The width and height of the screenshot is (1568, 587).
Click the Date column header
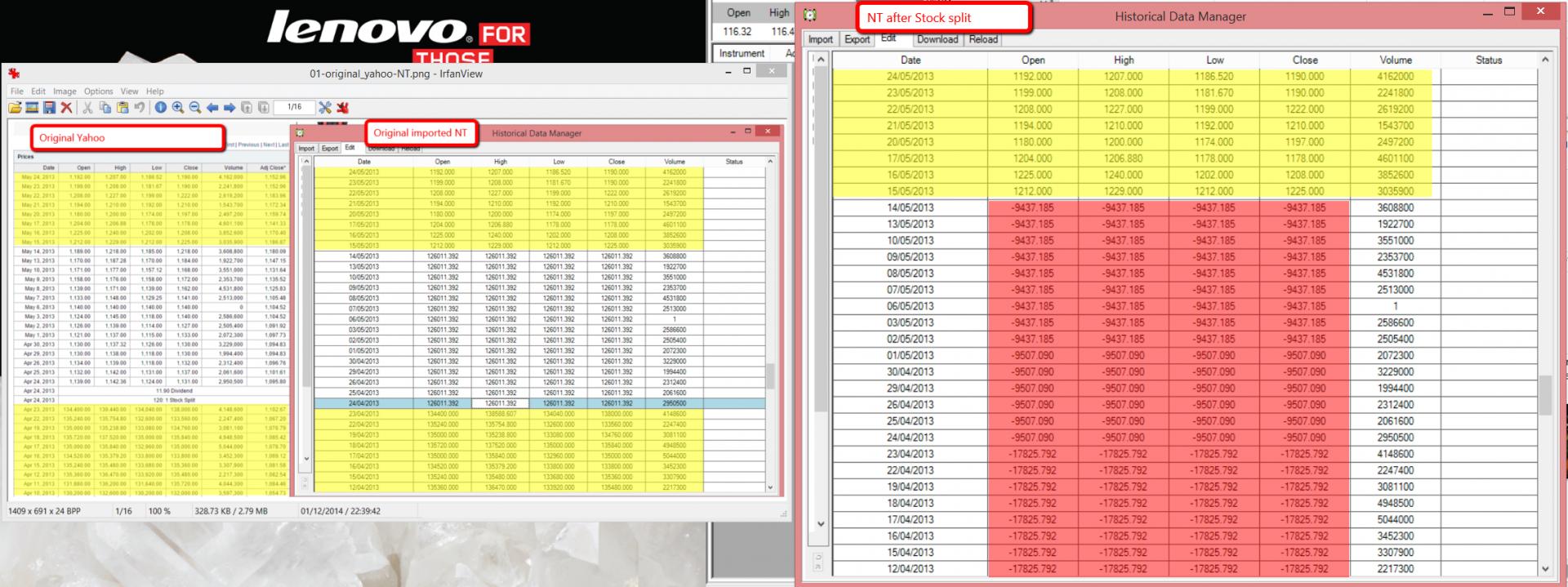pyautogui.click(x=911, y=60)
